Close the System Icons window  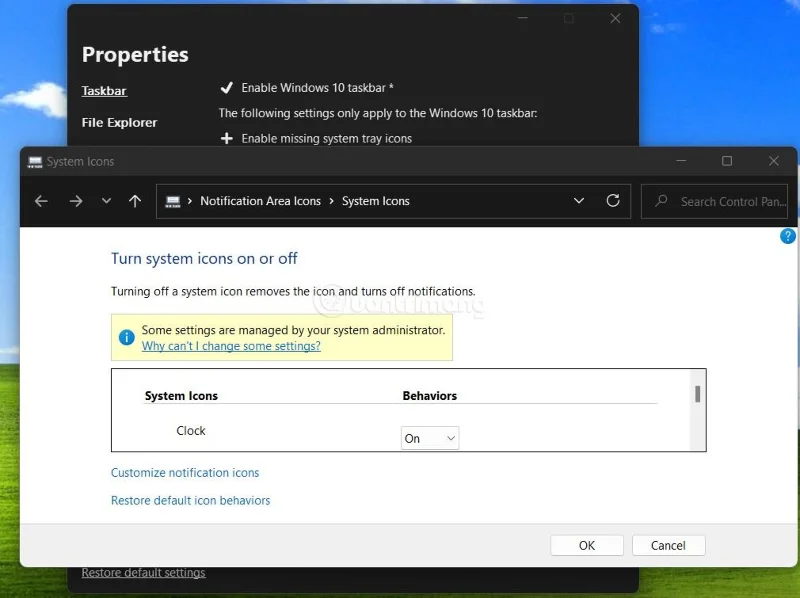click(773, 161)
